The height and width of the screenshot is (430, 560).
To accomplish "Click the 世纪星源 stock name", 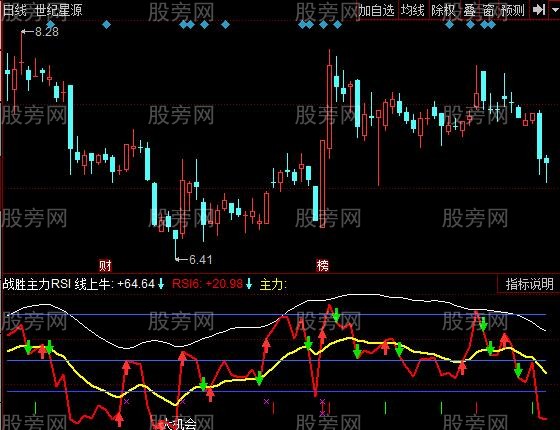I will click(x=59, y=10).
